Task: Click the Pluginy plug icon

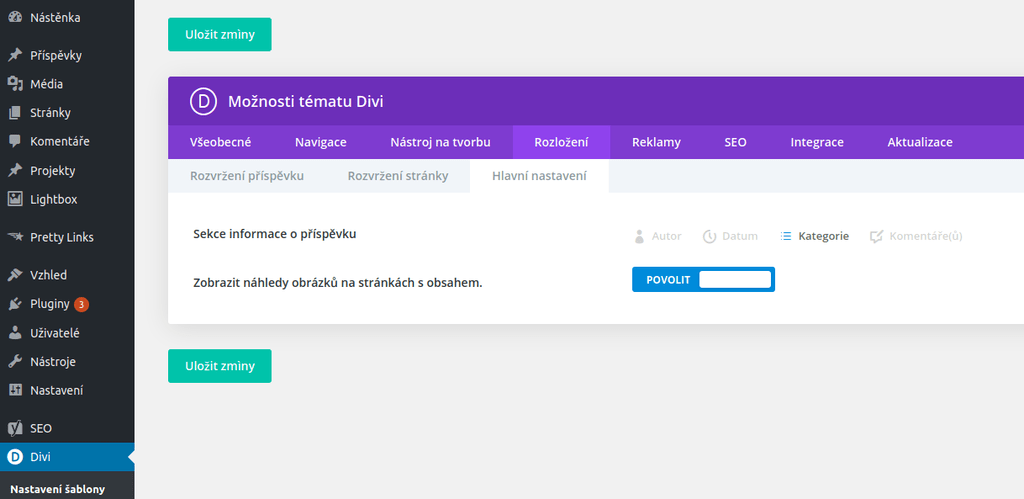Action: click(x=14, y=304)
